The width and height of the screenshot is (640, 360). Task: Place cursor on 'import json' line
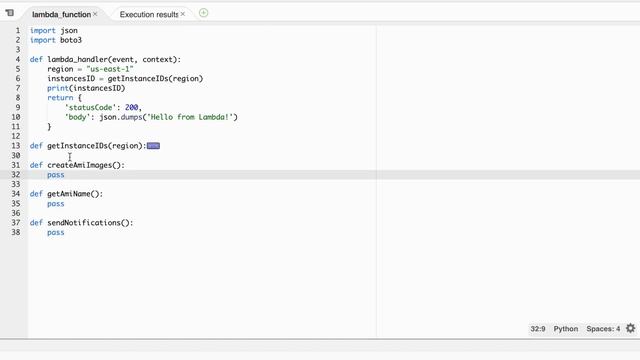pyautogui.click(x=53, y=31)
